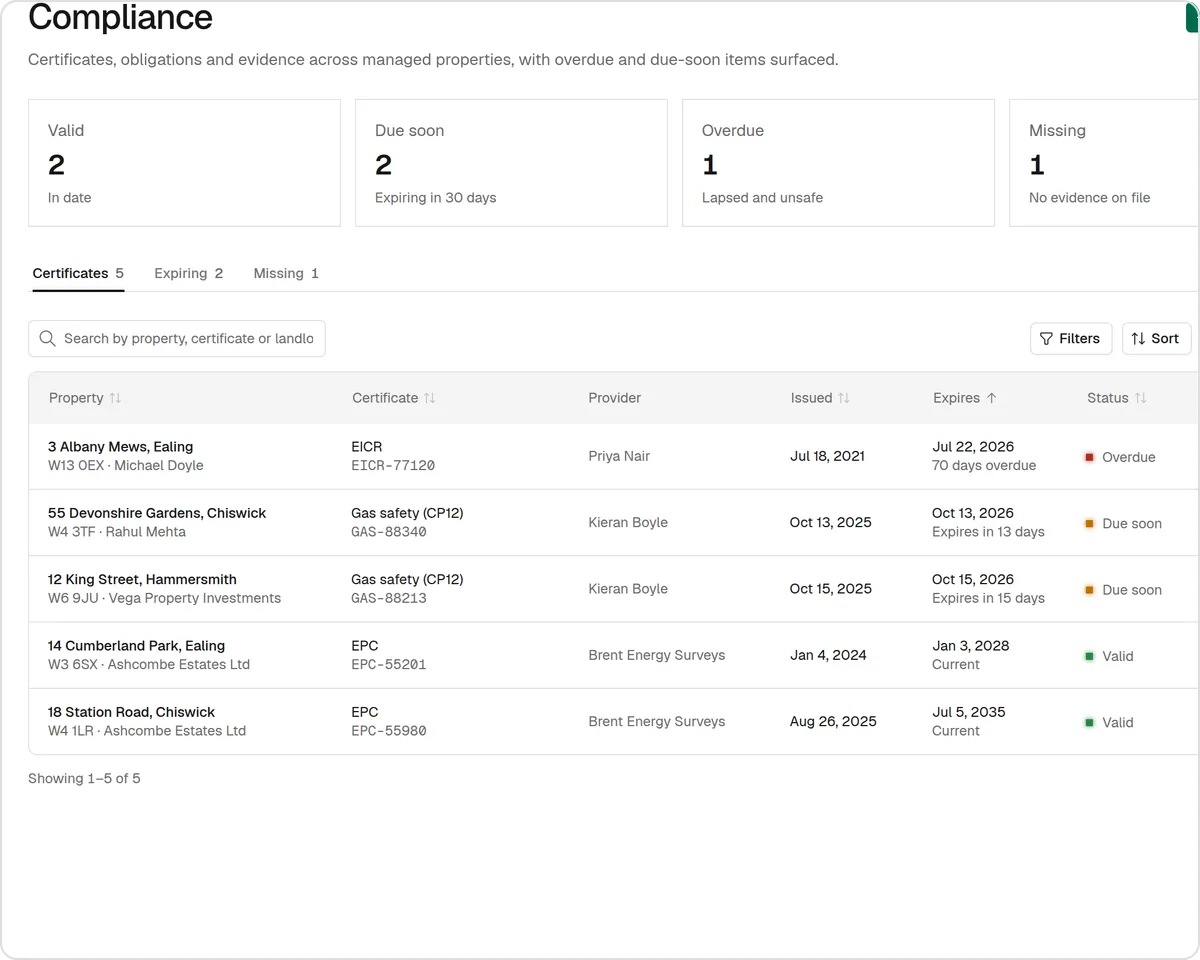Open 12 King Street, Hammersmith row
Viewport: 1200px width, 960px height.
614,589
